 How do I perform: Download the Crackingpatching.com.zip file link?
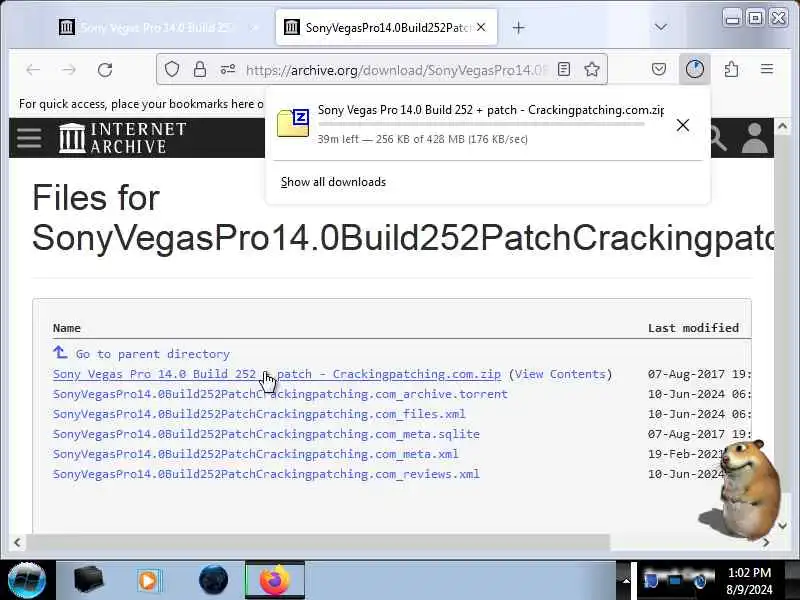277,374
